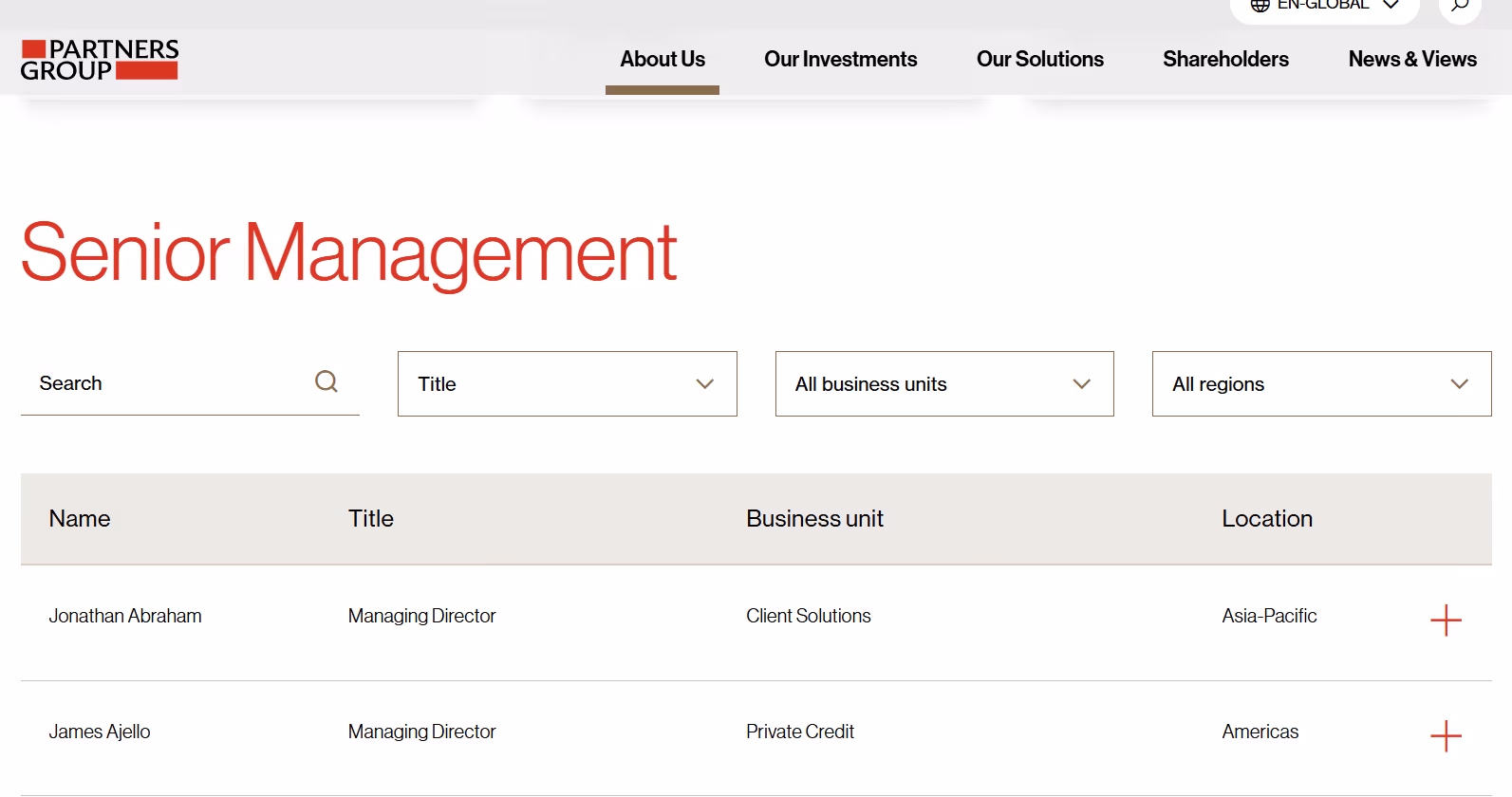Select the name Jonathan Abraham
The image size is (1512, 797).
pyautogui.click(x=125, y=616)
